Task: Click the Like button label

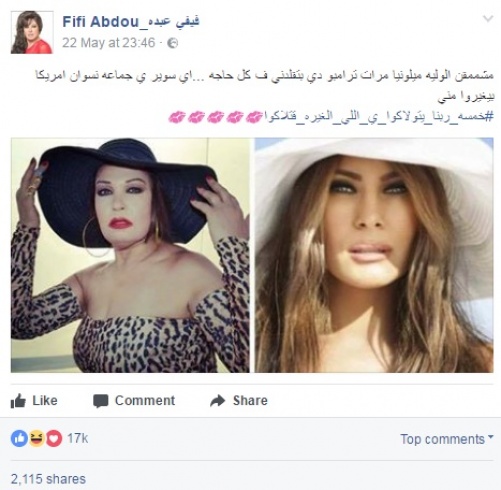Action: pos(45,400)
